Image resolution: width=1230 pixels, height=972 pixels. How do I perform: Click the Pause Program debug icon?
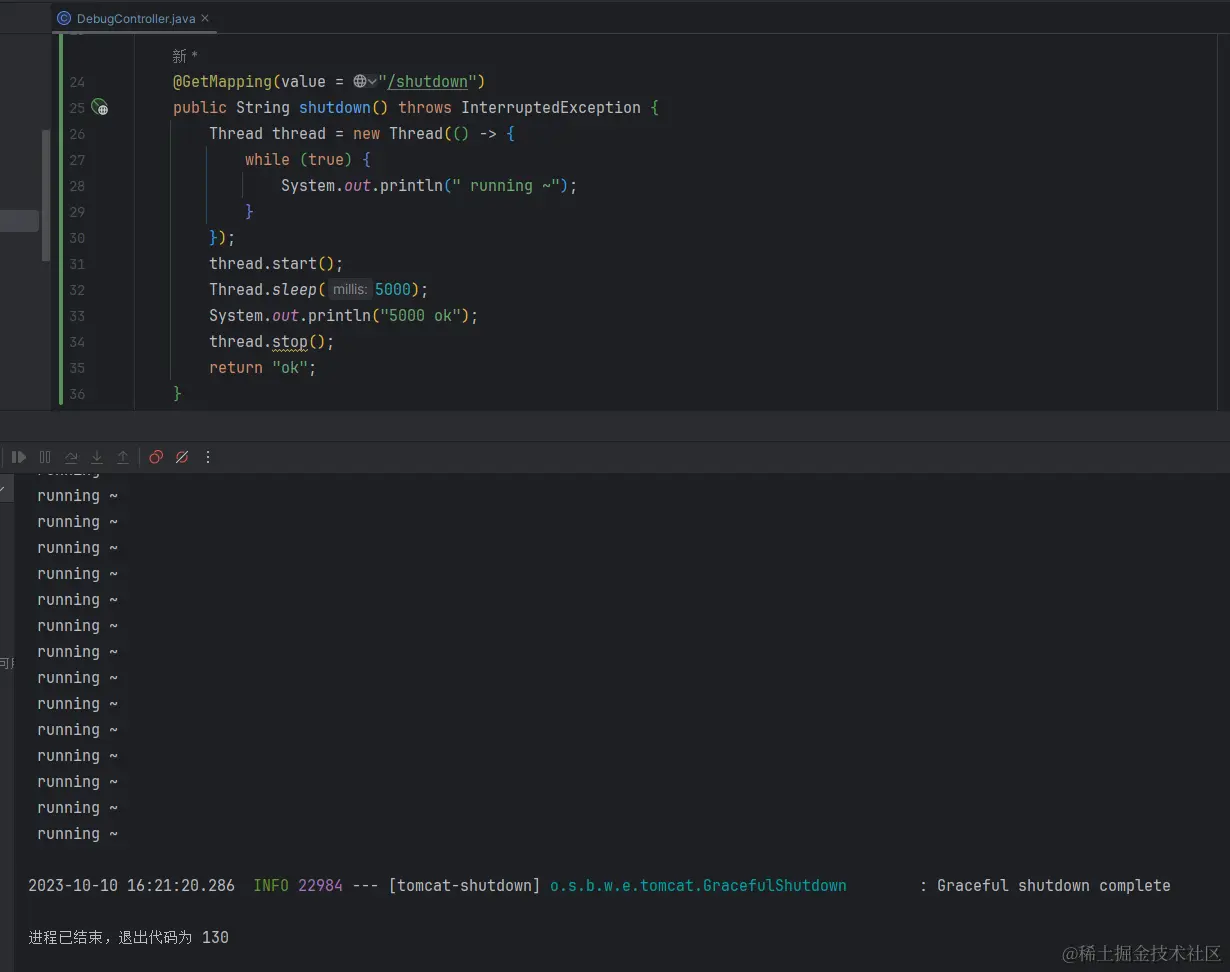coord(45,457)
